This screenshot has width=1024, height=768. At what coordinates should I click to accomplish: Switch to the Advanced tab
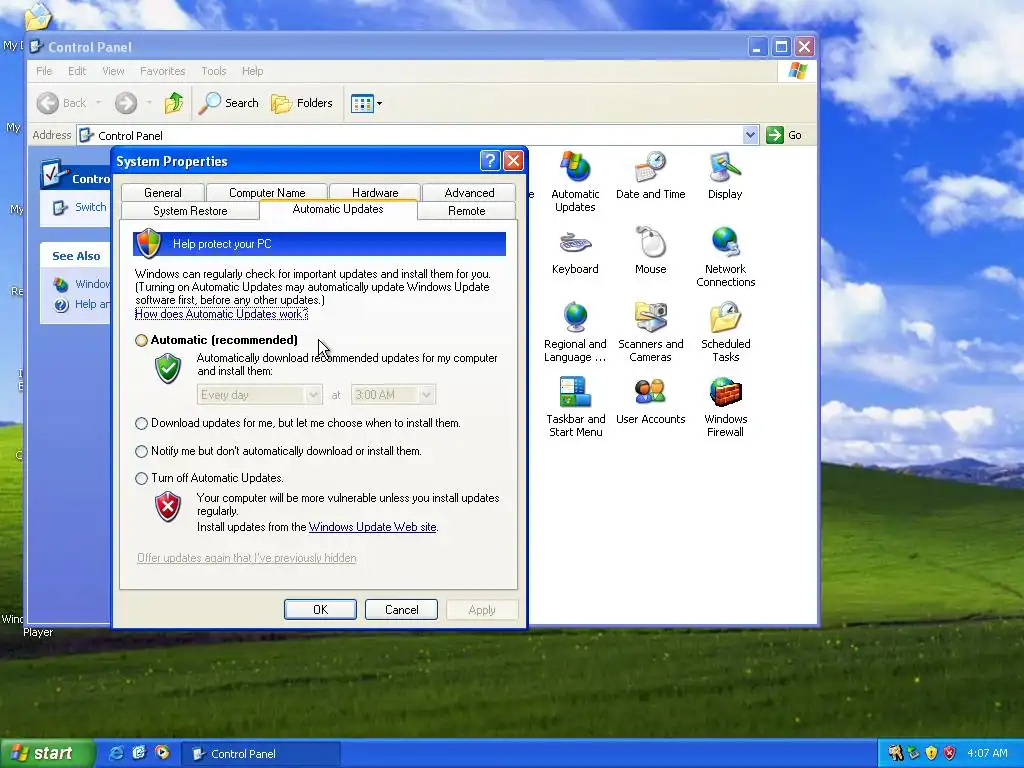point(469,193)
